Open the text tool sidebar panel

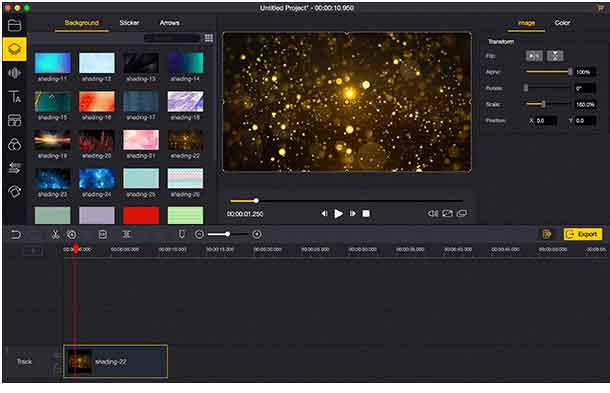tap(14, 96)
